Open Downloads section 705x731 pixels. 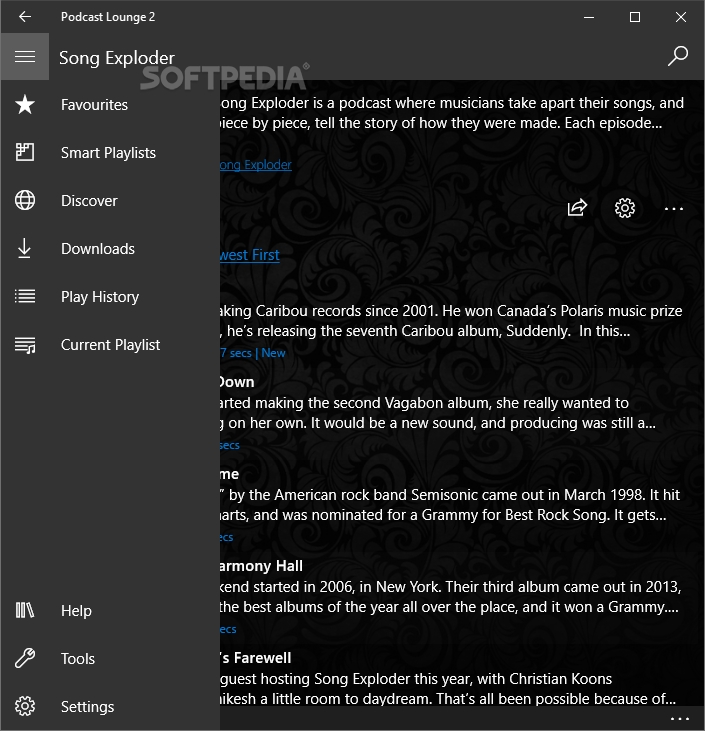tap(111, 248)
